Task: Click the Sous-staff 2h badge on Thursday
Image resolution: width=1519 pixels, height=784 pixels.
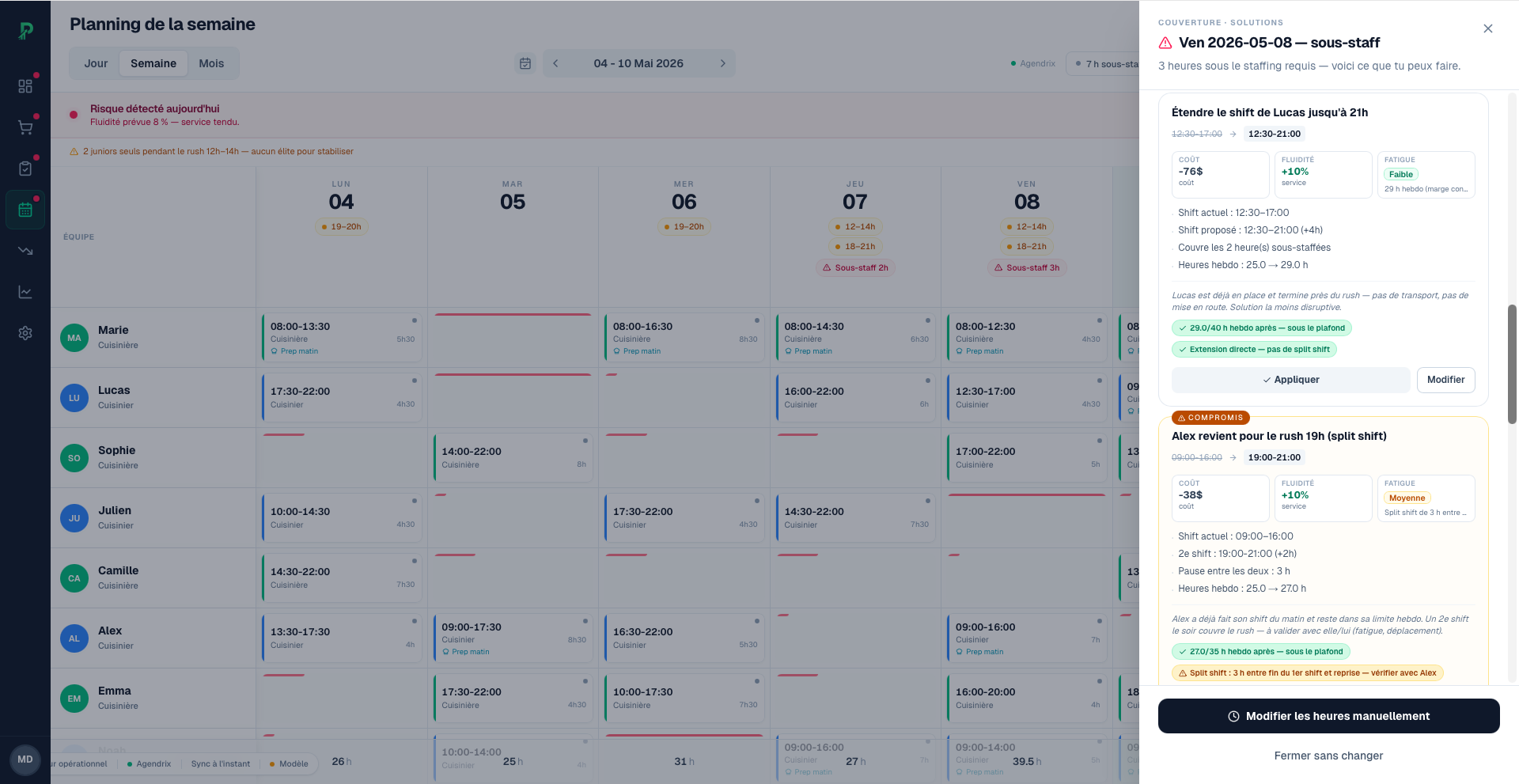Action: 855,267
